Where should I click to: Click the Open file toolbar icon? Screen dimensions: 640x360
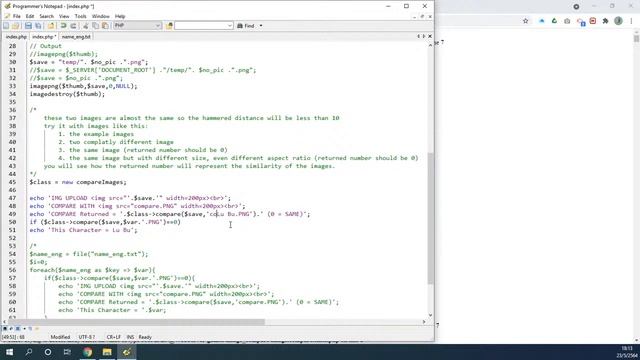16,26
